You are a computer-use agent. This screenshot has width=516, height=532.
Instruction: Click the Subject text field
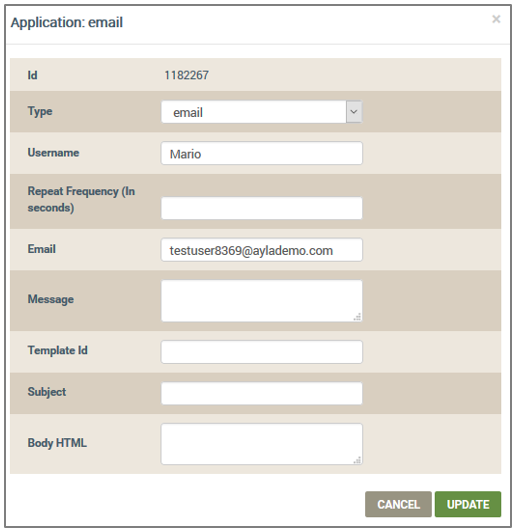pos(262,394)
